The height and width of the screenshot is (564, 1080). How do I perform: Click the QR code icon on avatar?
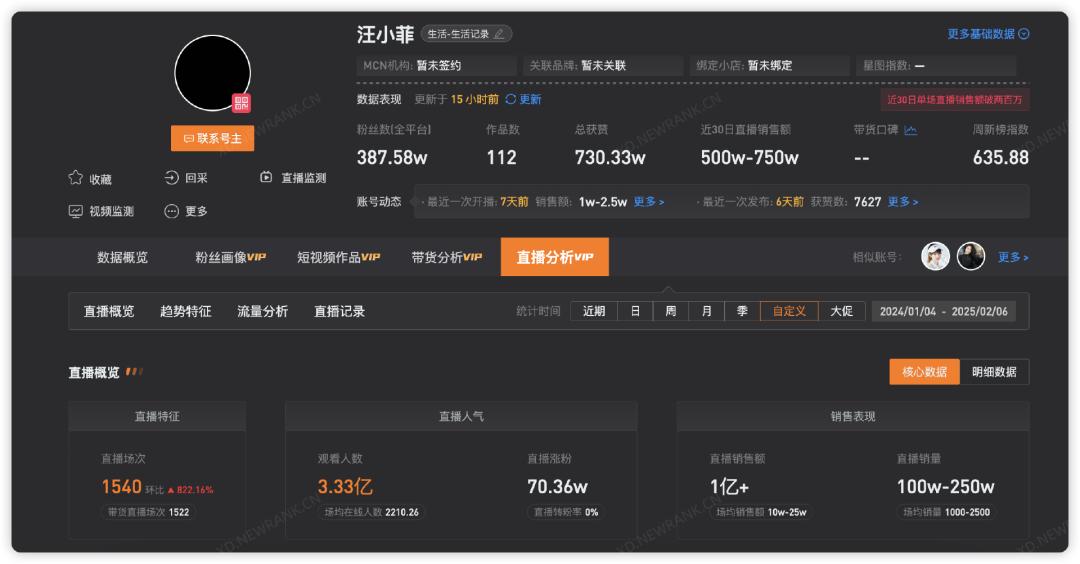tap(241, 103)
